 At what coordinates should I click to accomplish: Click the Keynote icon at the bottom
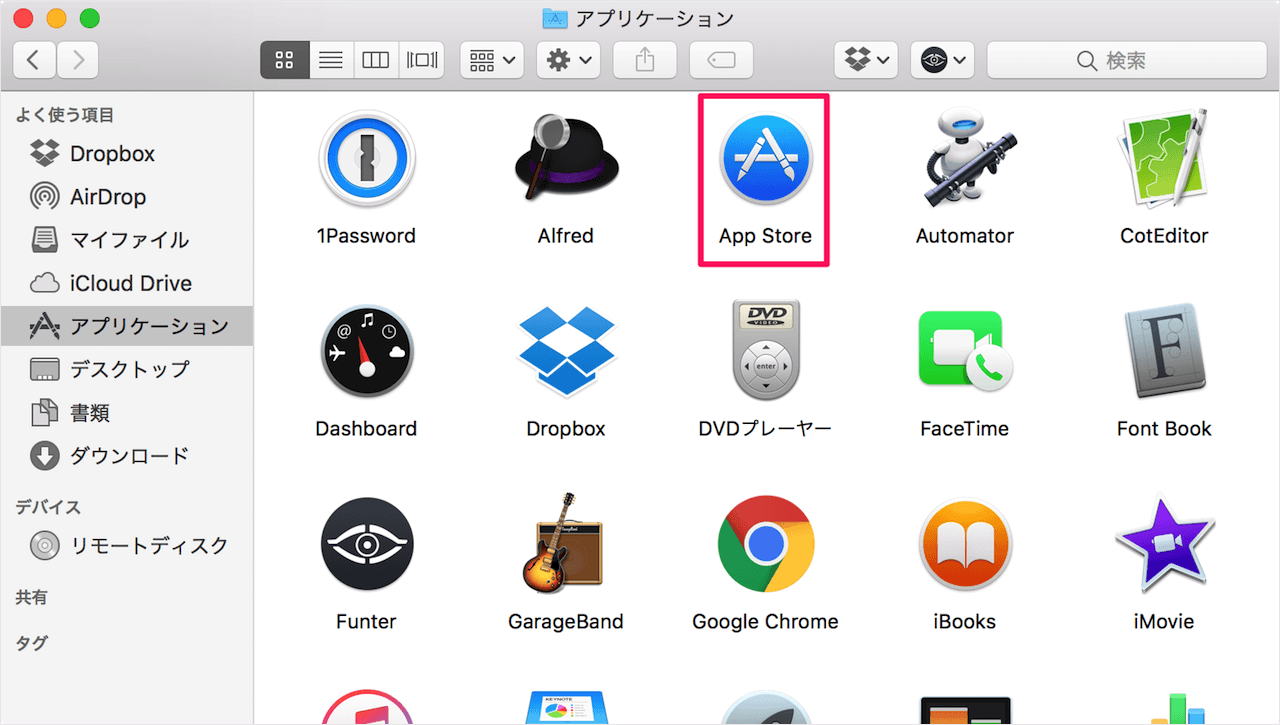point(566,707)
